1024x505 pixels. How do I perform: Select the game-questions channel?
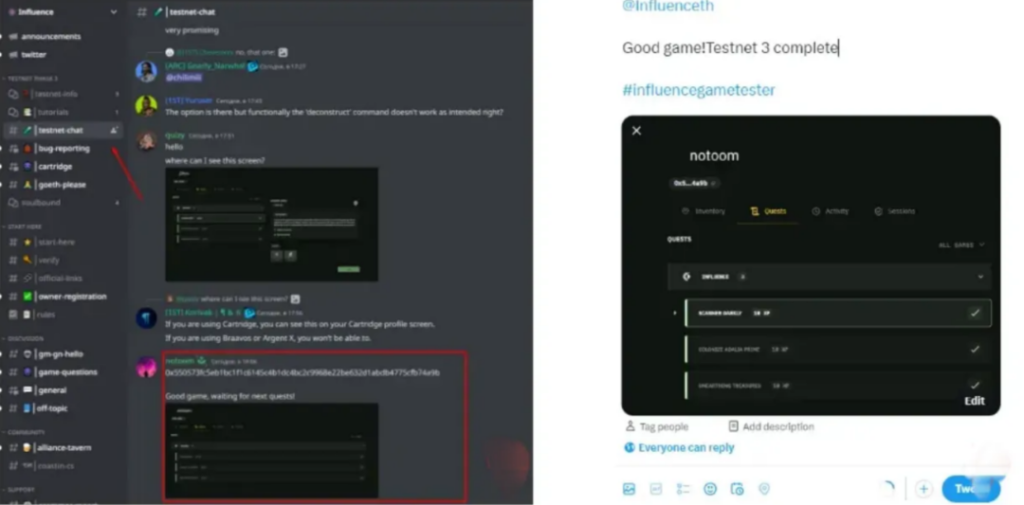[67, 372]
